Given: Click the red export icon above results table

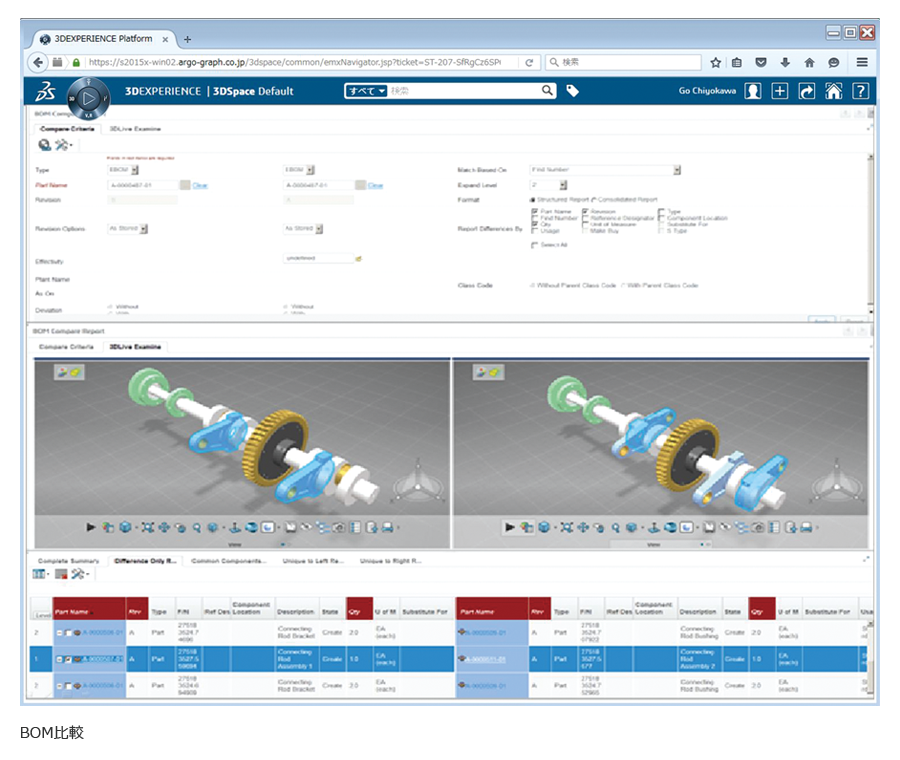Looking at the screenshot, I should click(x=61, y=574).
